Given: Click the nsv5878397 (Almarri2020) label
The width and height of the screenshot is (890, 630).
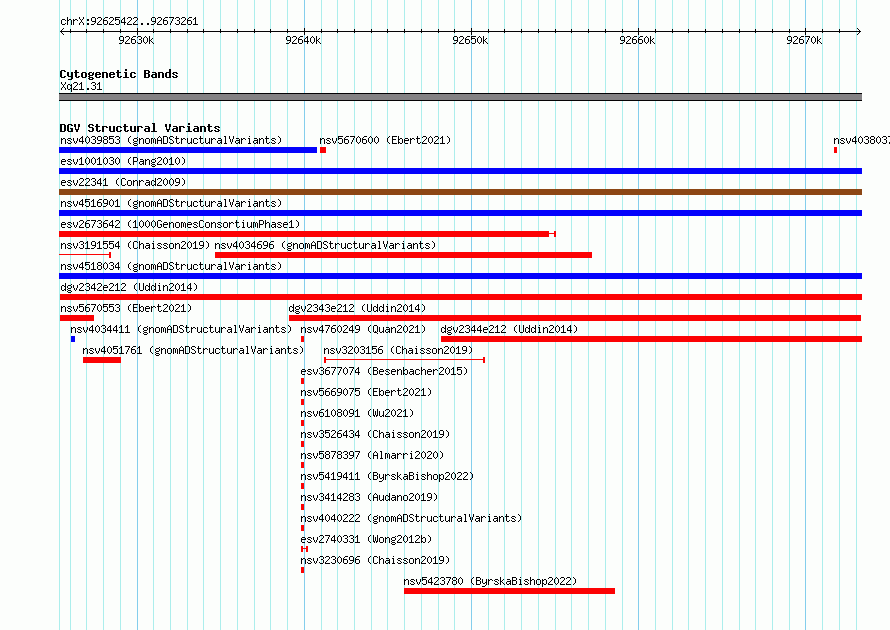Looking at the screenshot, I should click(x=372, y=455).
